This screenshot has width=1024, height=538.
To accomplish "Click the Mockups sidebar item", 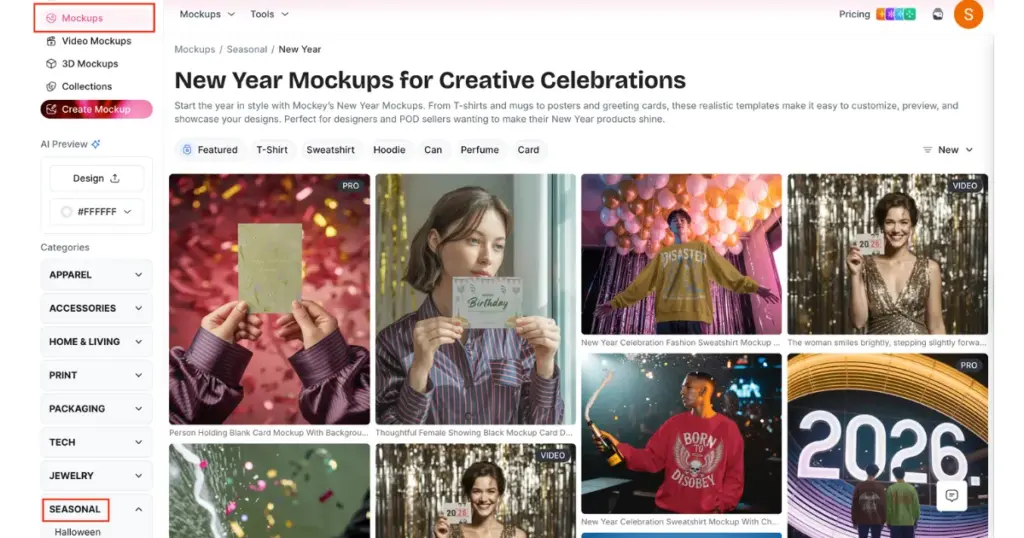I will 94,18.
